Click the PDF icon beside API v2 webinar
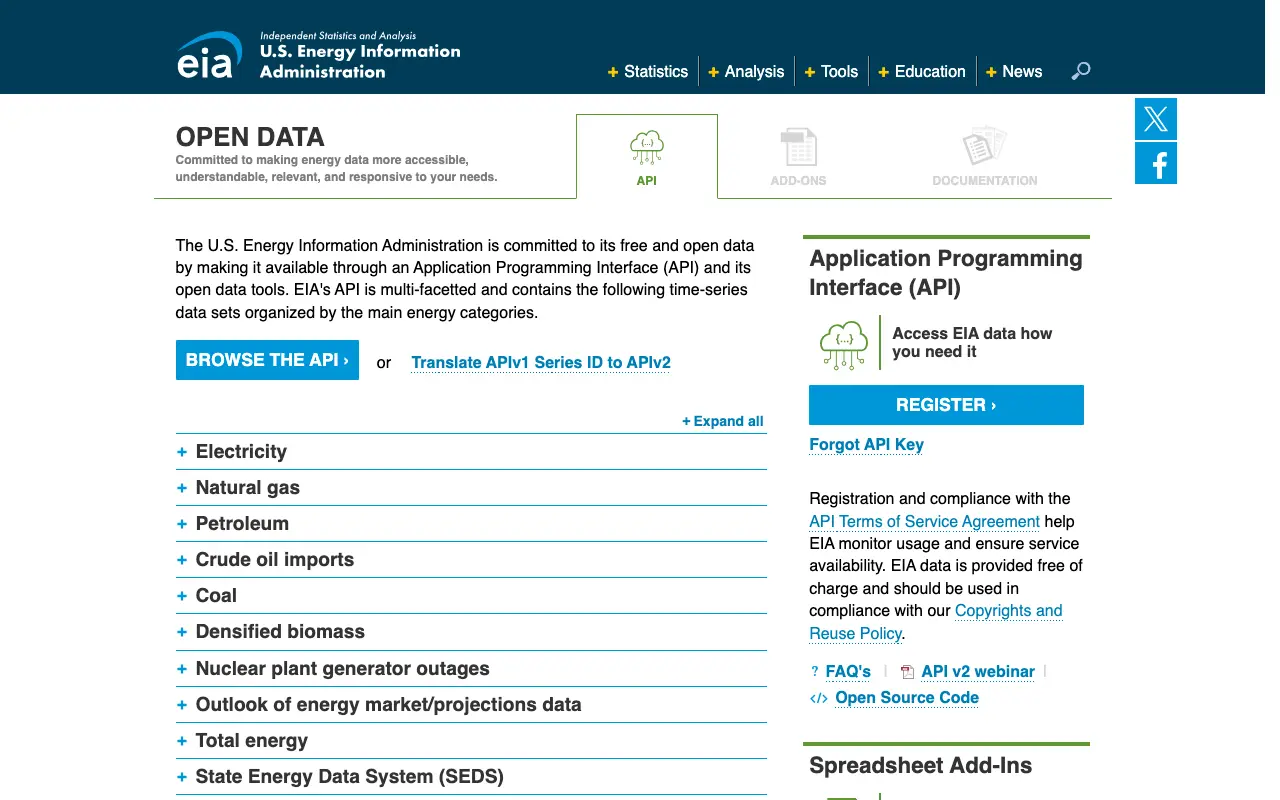The width and height of the screenshot is (1280, 800). point(907,672)
